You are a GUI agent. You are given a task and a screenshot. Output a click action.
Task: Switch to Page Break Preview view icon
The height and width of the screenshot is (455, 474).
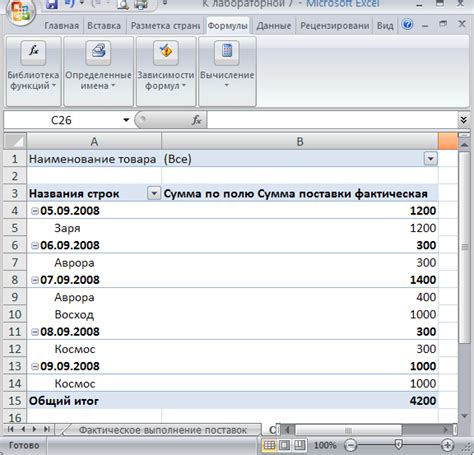pyautogui.click(x=300, y=445)
